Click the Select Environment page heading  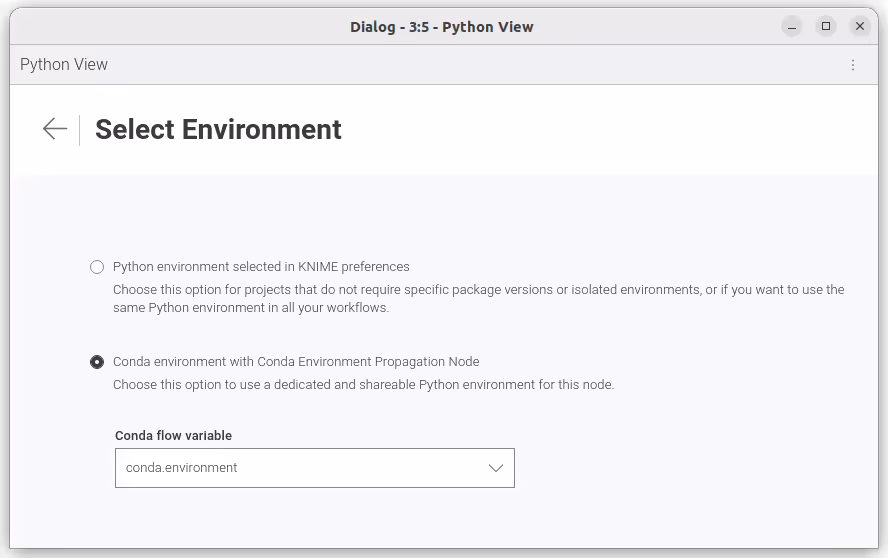218,130
